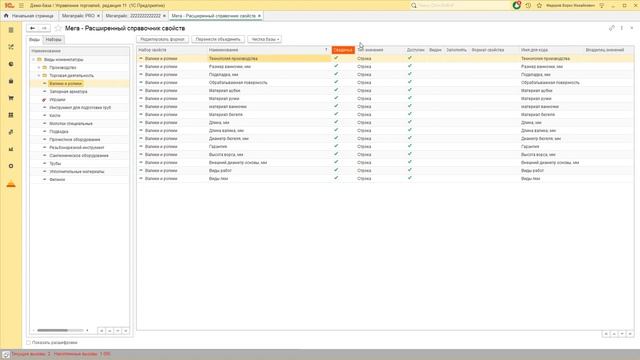640x360 pixels.
Task: Toggle the Создано checkmark in the Гарантия row
Action: (x=336, y=146)
